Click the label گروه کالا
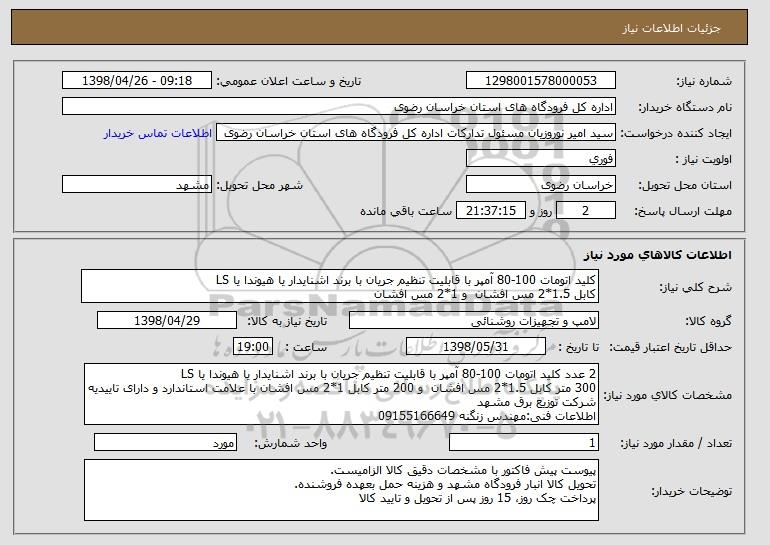Screen dimensions: 770x545 tap(708, 321)
